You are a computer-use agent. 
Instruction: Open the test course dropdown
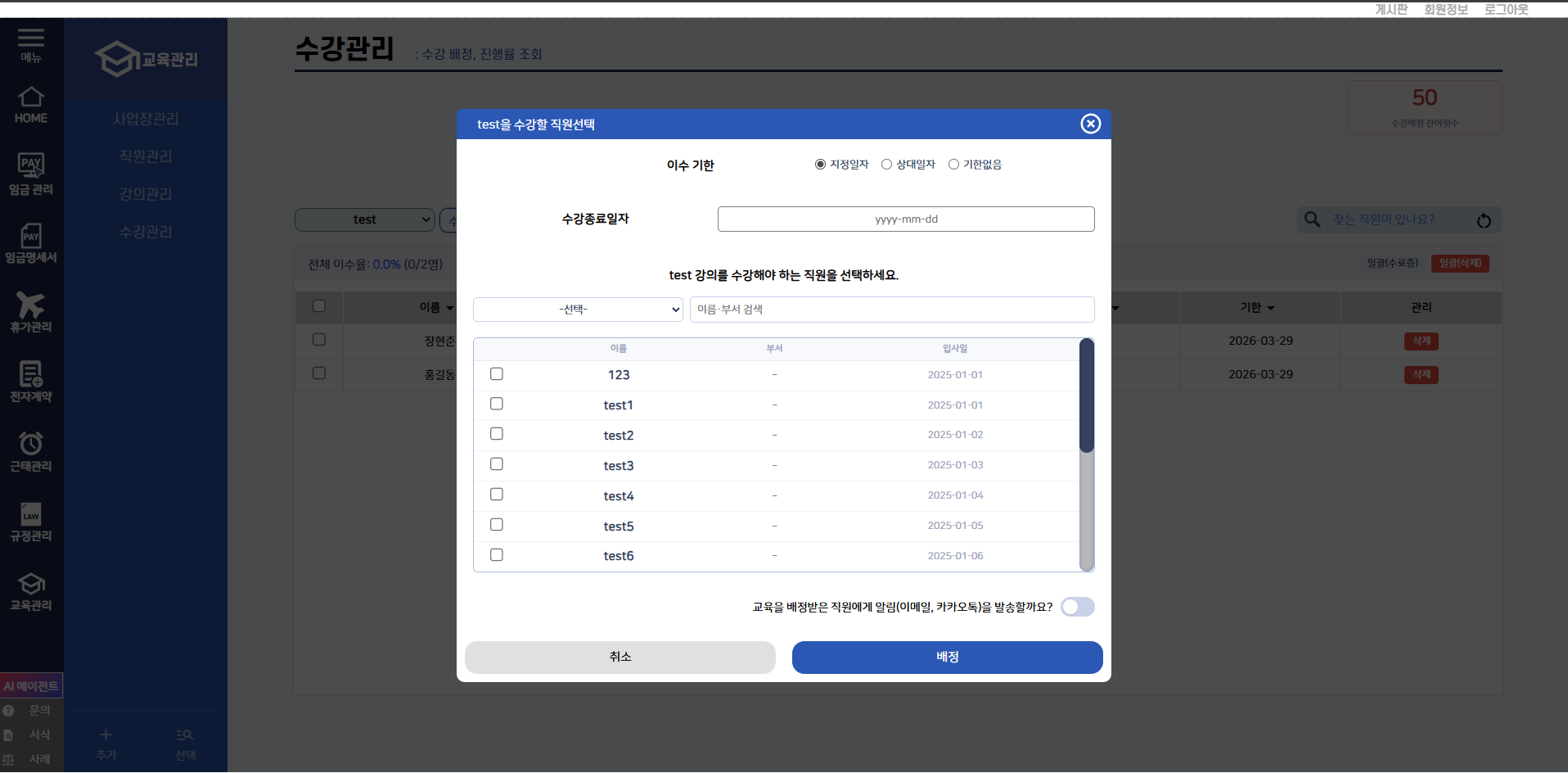click(x=365, y=219)
